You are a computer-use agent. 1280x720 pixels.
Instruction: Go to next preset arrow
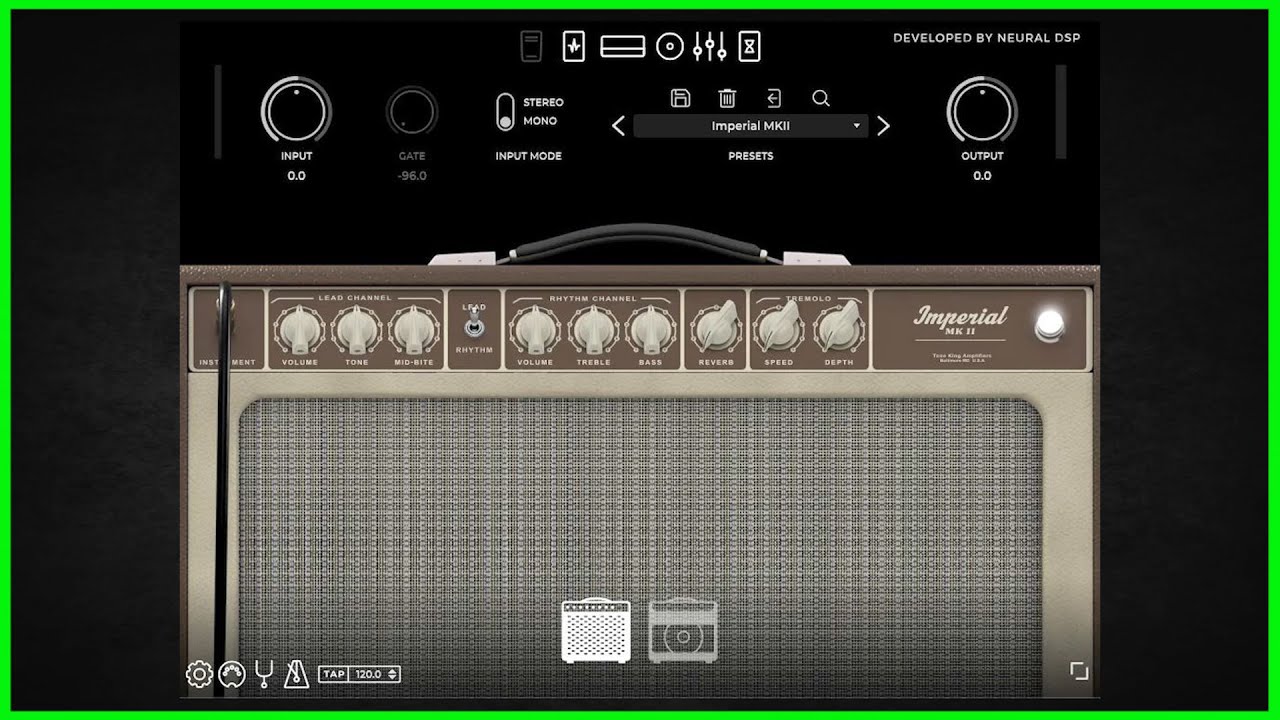coord(883,126)
